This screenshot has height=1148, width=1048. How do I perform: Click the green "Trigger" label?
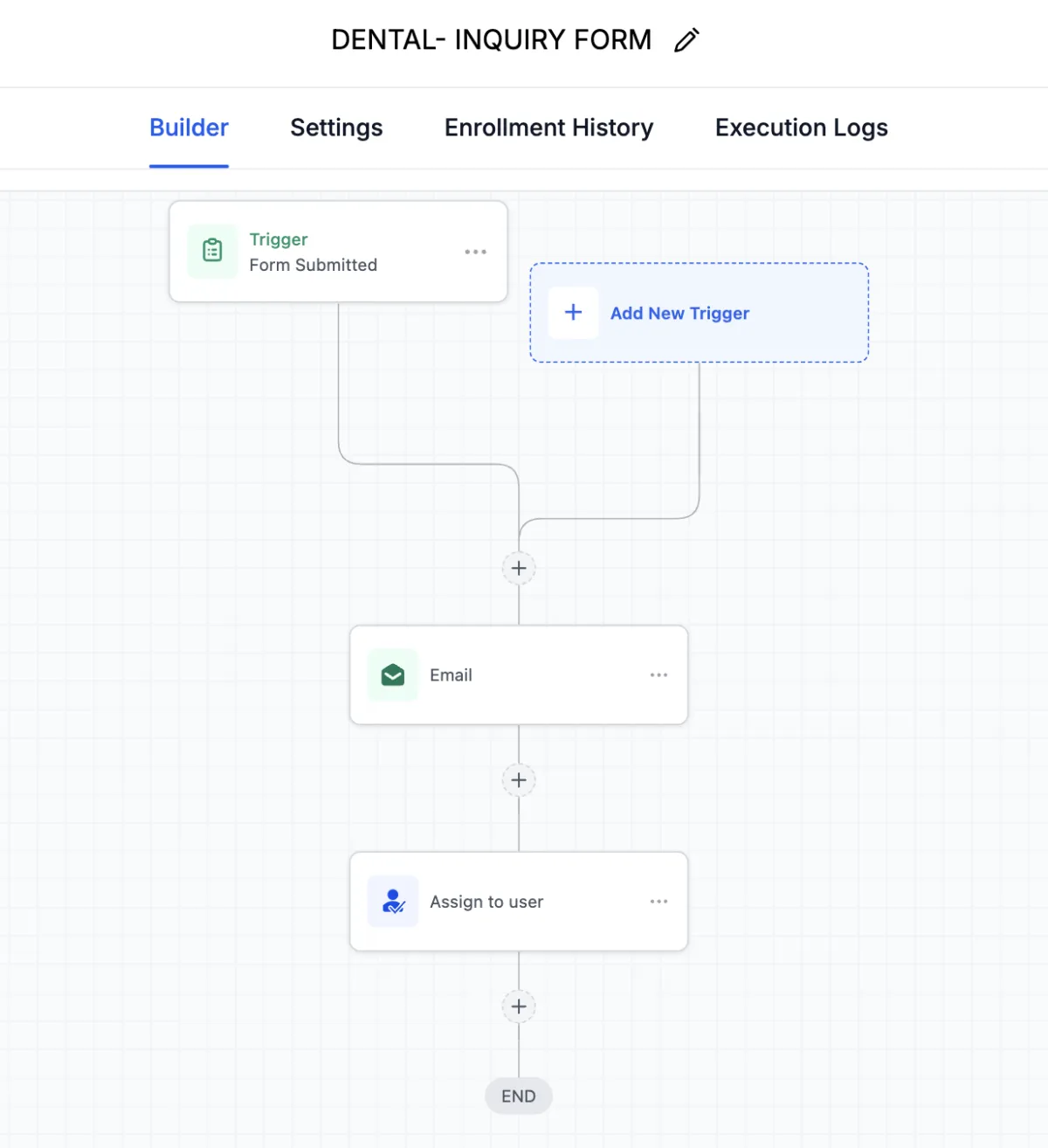click(279, 239)
